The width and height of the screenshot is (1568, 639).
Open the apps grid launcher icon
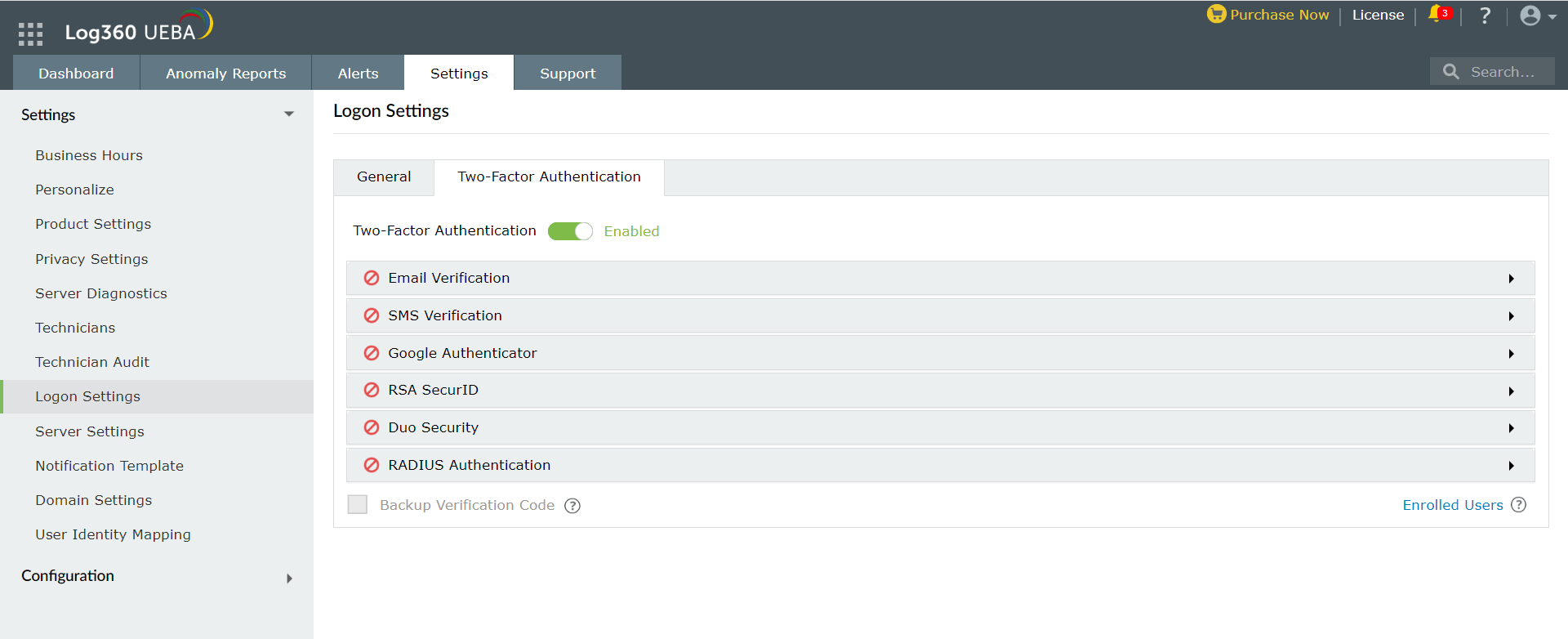tap(30, 34)
